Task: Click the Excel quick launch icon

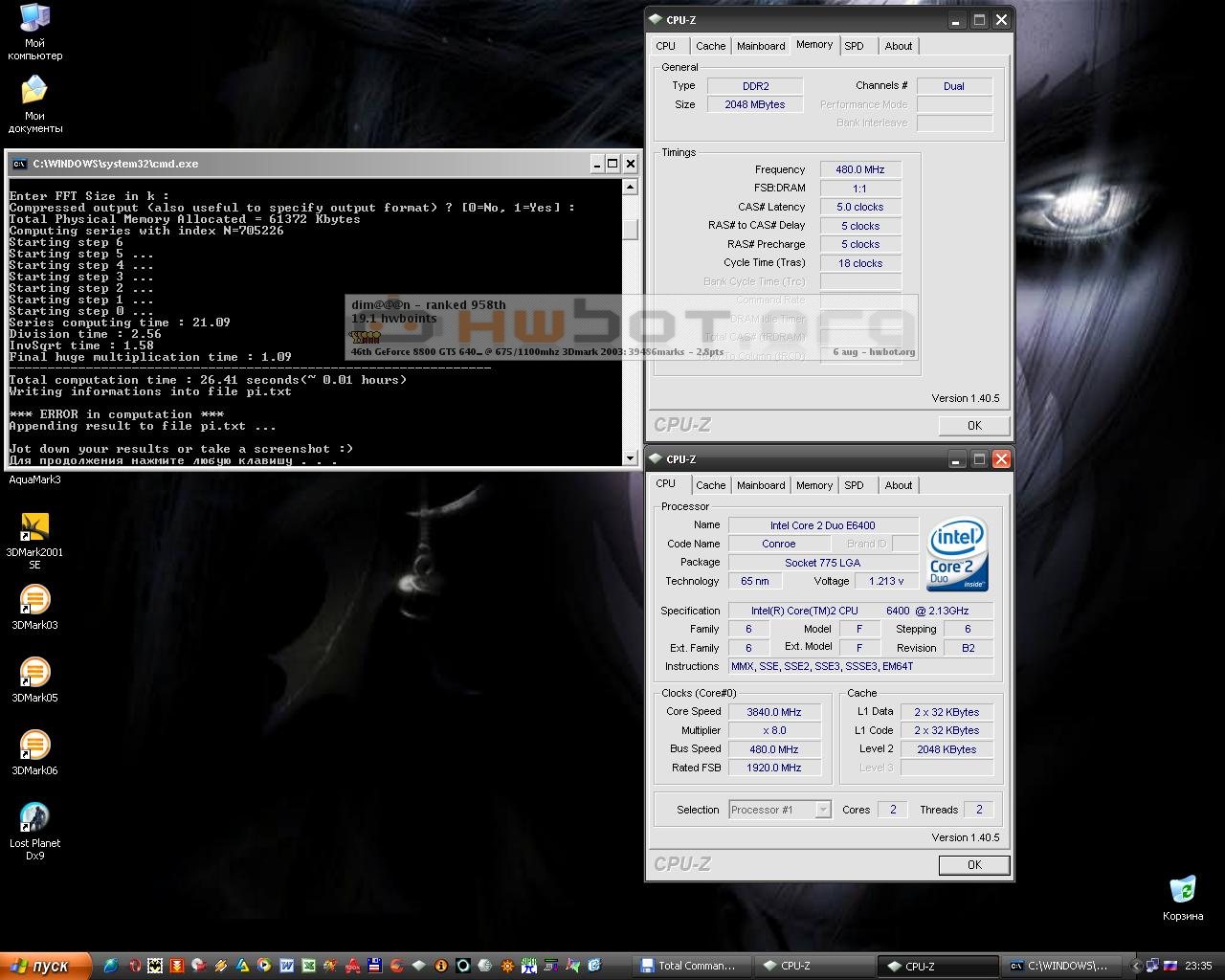Action: tap(308, 966)
